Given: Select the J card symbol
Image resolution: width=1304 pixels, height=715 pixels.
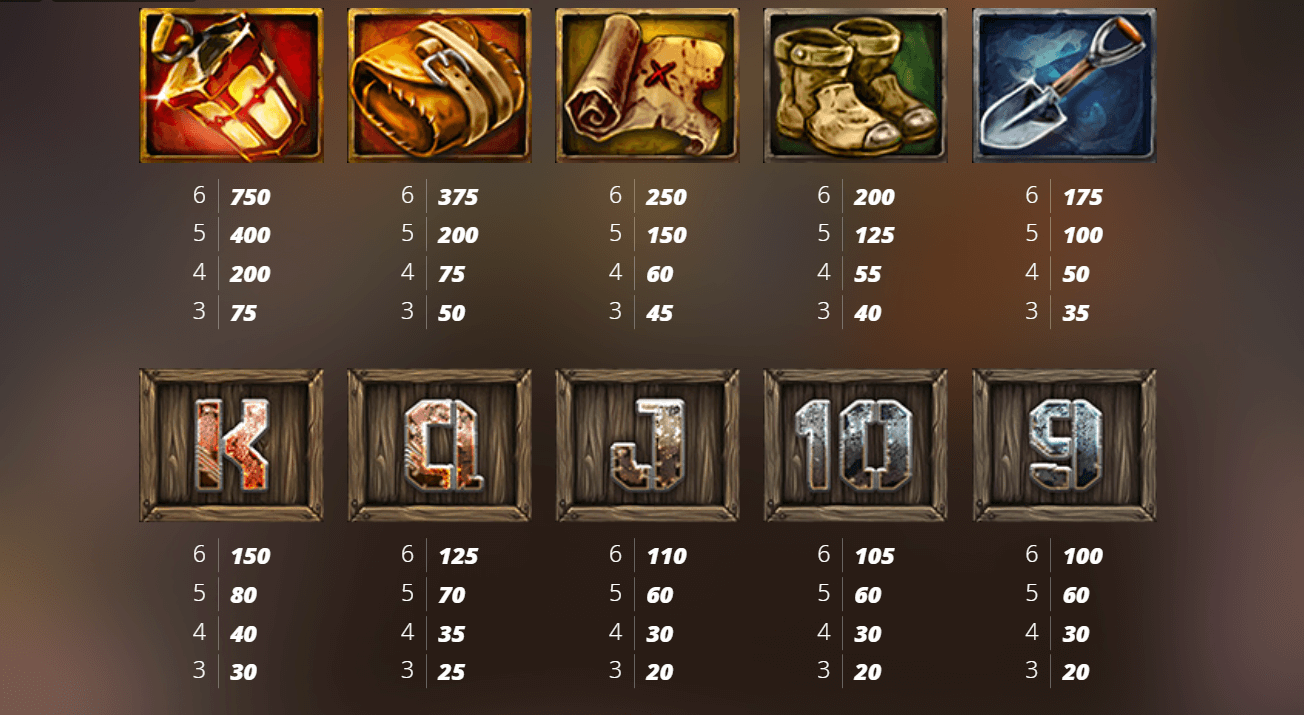Looking at the screenshot, I should click(648, 445).
